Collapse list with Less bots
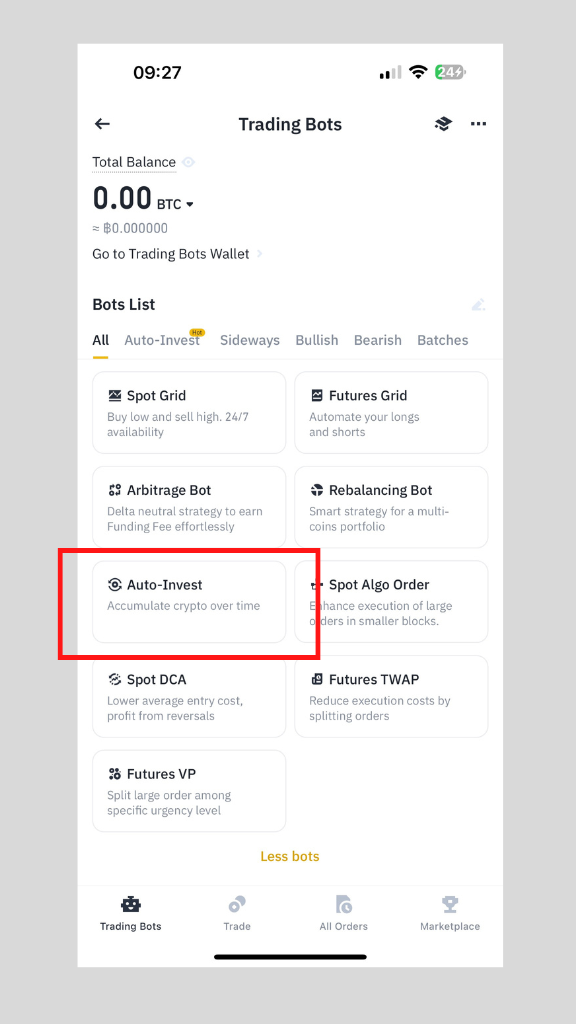Screen dimensions: 576x1024 pyautogui.click(x=290, y=856)
